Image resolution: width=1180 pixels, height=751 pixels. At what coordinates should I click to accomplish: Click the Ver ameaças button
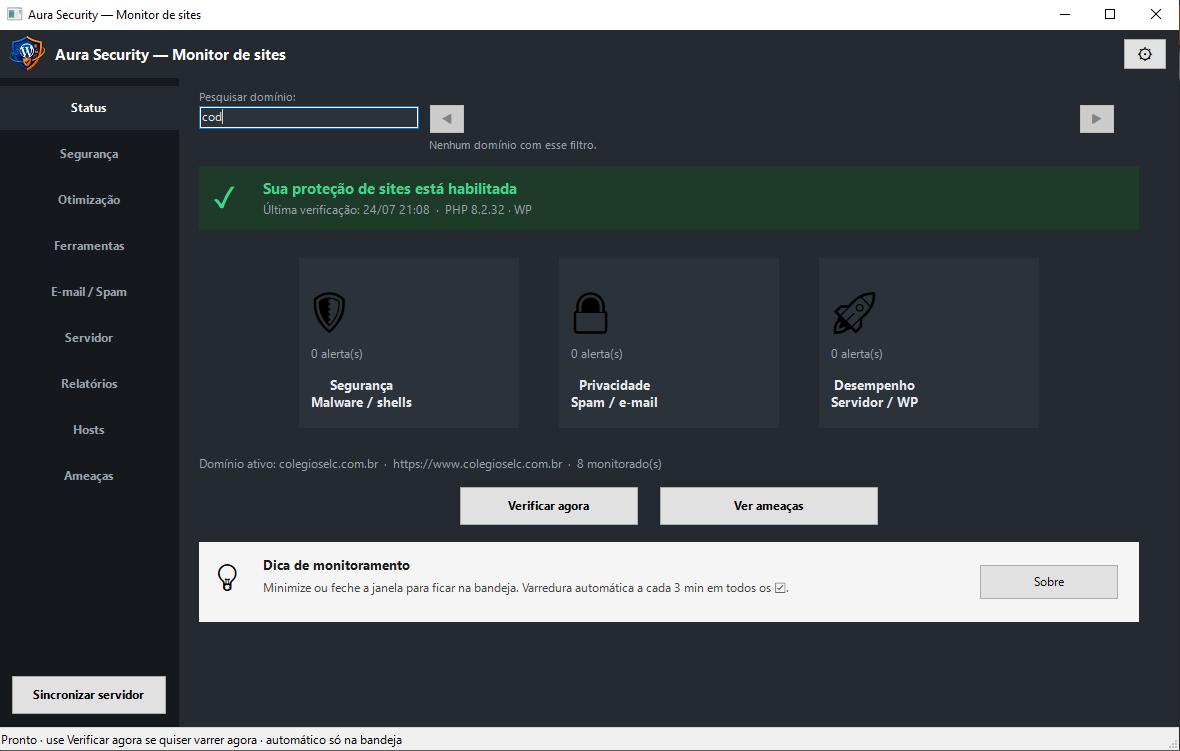pos(768,506)
